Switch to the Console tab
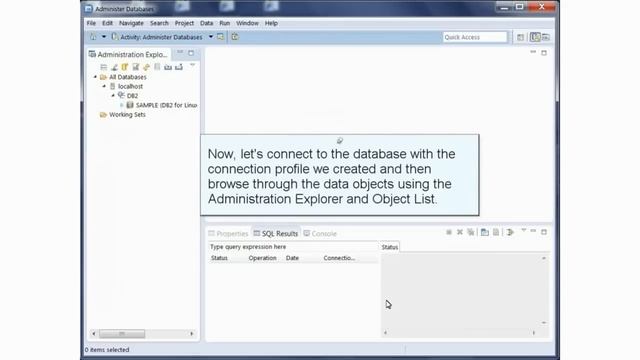The image size is (640, 360). 320,233
